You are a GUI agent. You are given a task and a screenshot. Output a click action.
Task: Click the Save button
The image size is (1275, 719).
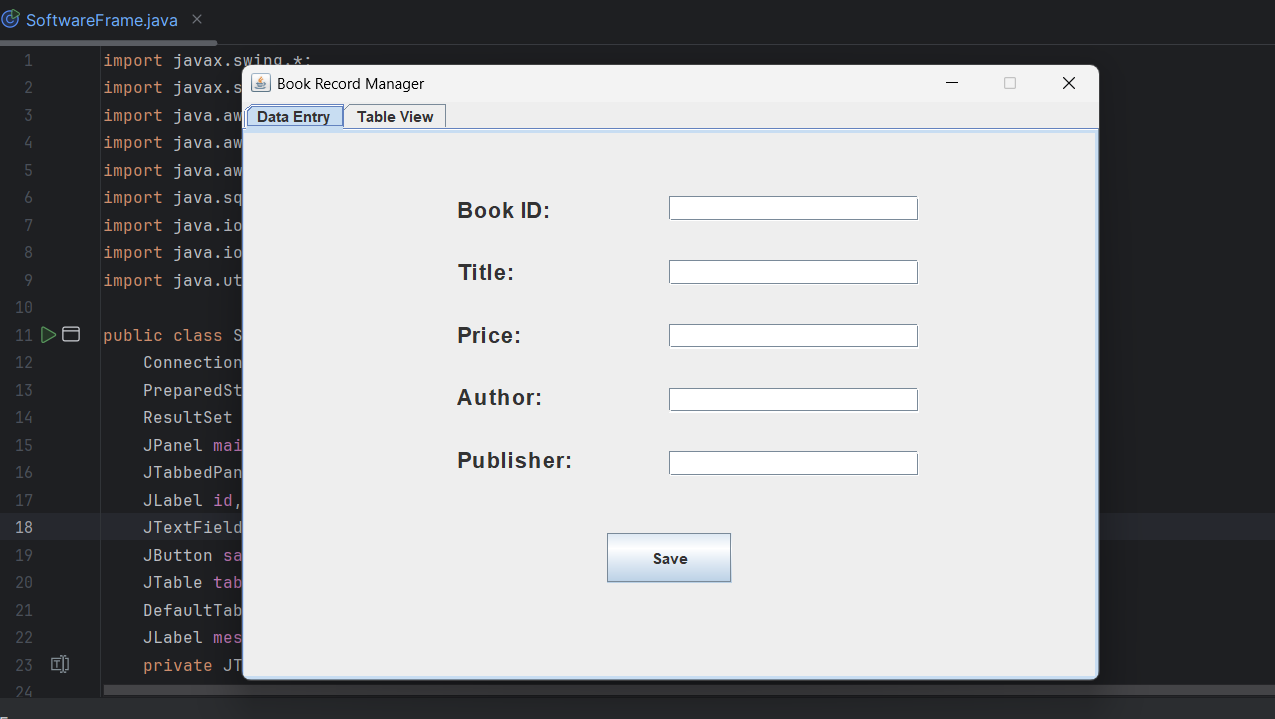point(669,558)
